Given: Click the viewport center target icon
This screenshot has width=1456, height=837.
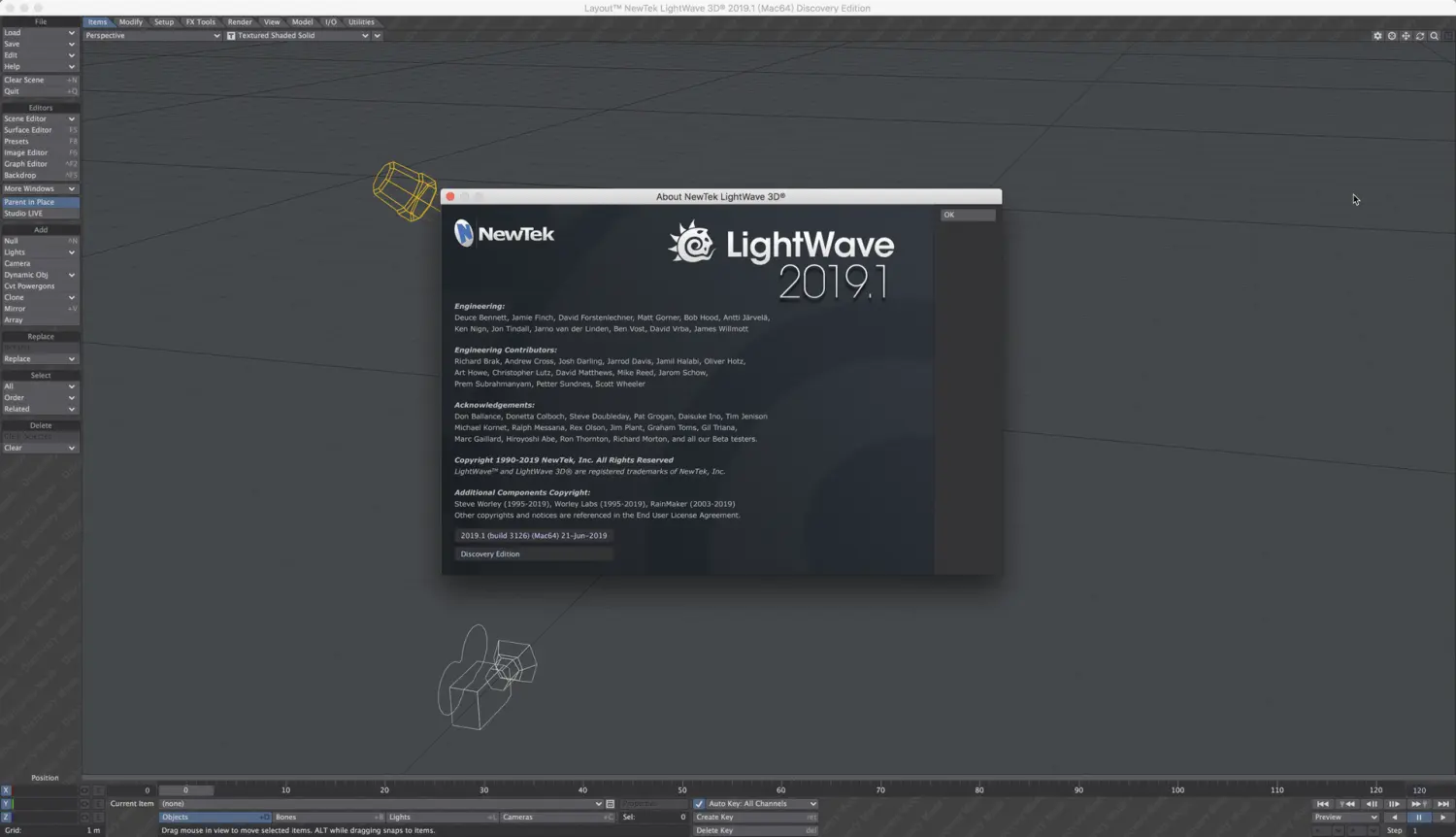Looking at the screenshot, I should (1392, 36).
